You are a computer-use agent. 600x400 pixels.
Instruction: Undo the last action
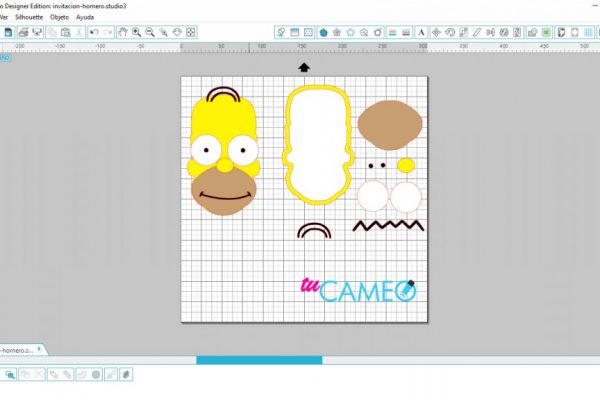coord(94,33)
